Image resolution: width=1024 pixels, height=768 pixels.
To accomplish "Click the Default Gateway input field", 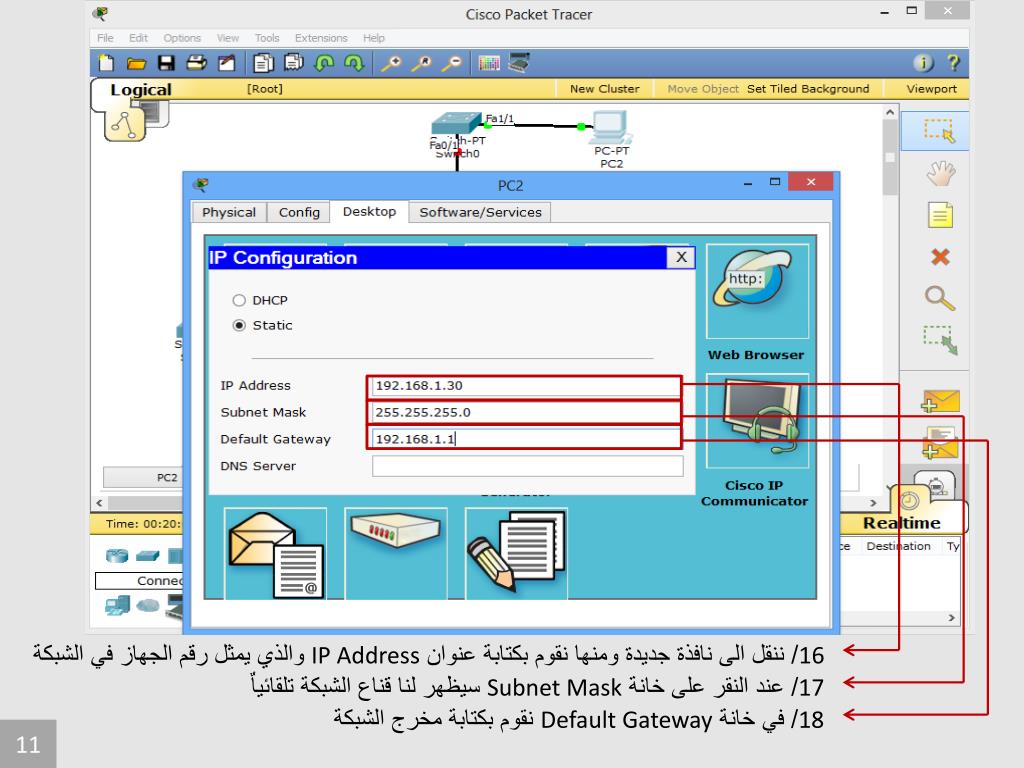I will pos(526,439).
